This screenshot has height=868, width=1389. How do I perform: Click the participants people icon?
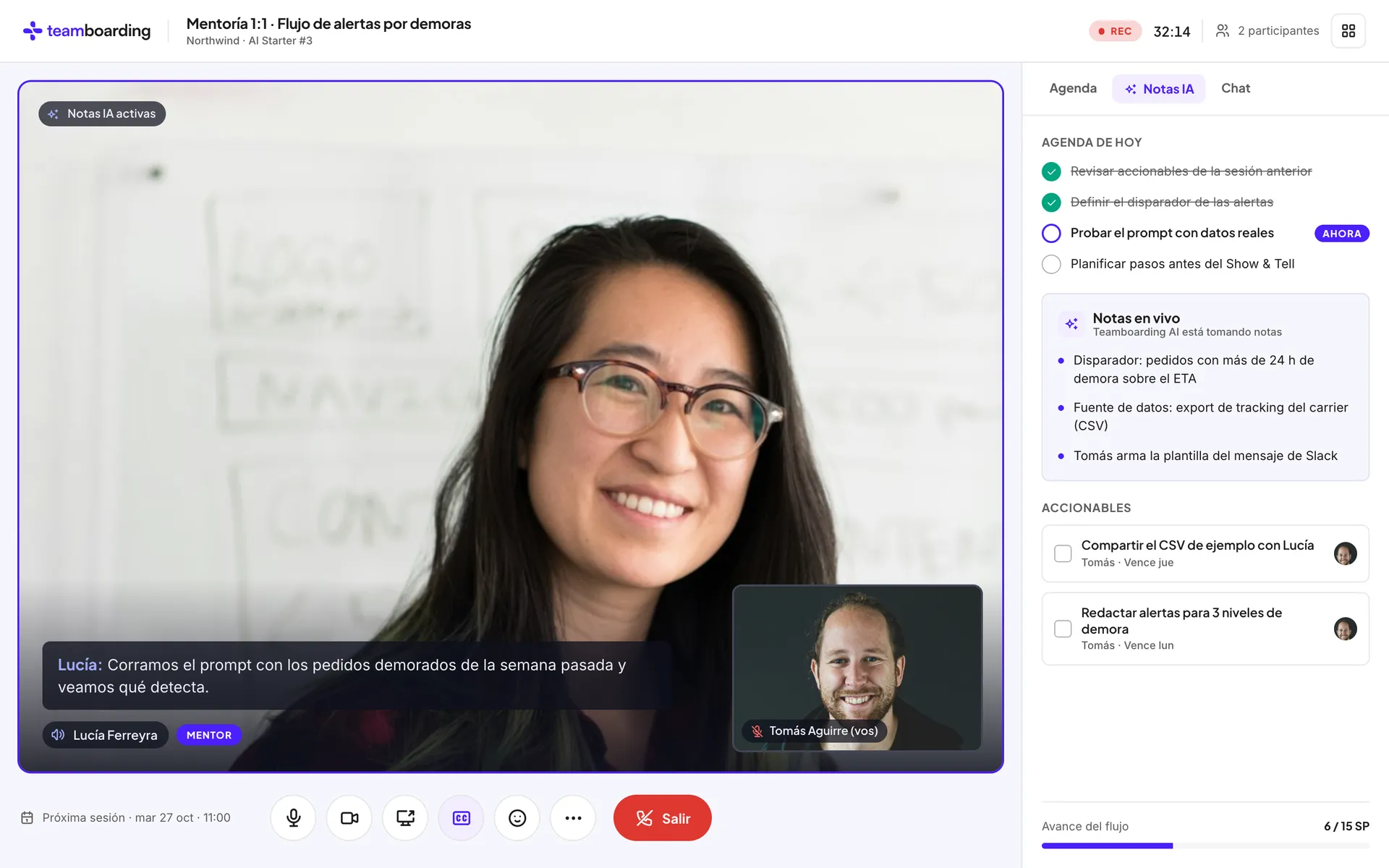coord(1223,30)
